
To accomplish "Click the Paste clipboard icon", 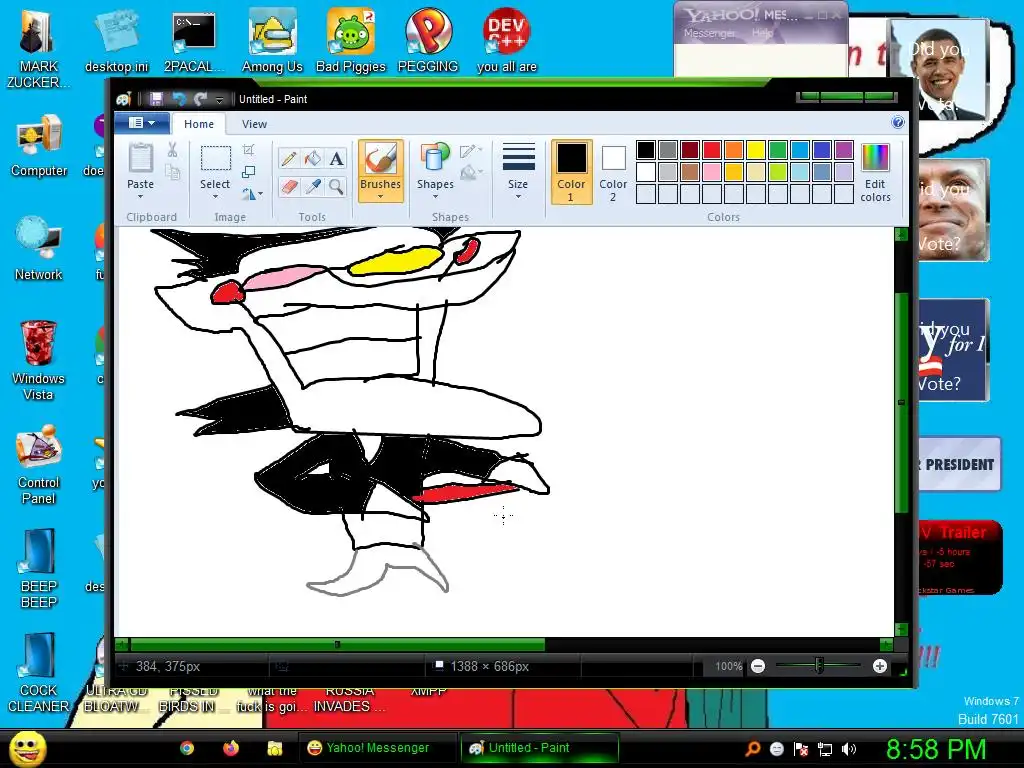I will pos(140,158).
